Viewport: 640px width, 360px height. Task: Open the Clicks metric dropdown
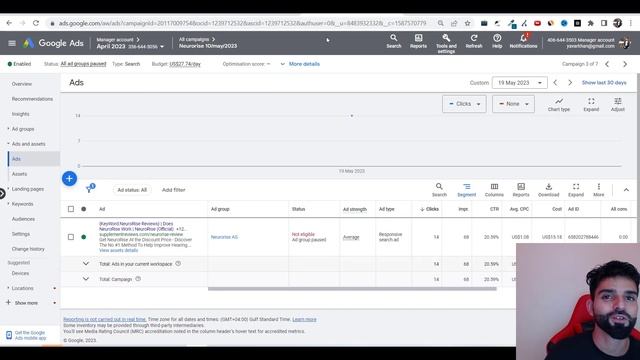464,104
